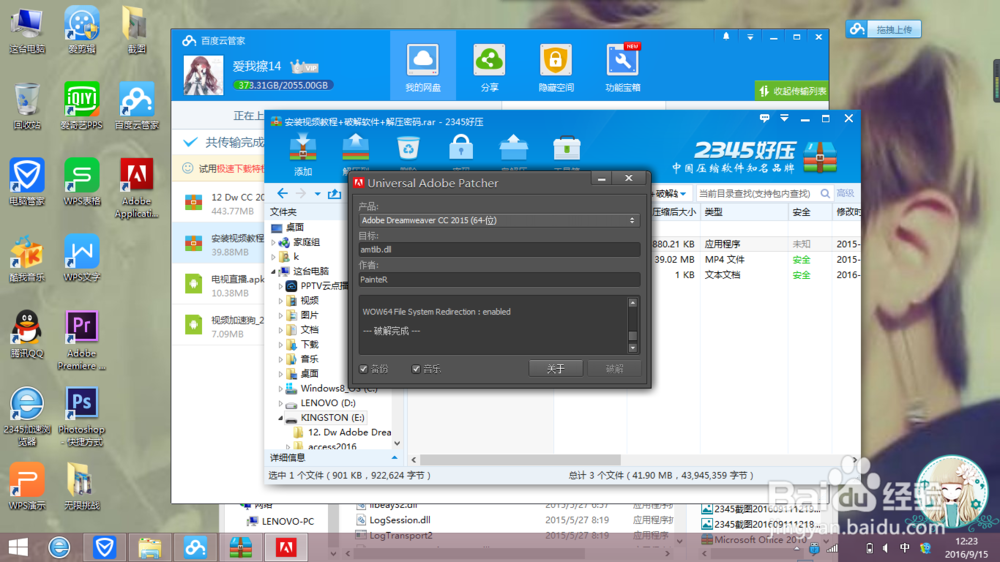This screenshot has width=1000, height=562.
Task: Collapse the 这台电脑 tree node
Action: [274, 272]
